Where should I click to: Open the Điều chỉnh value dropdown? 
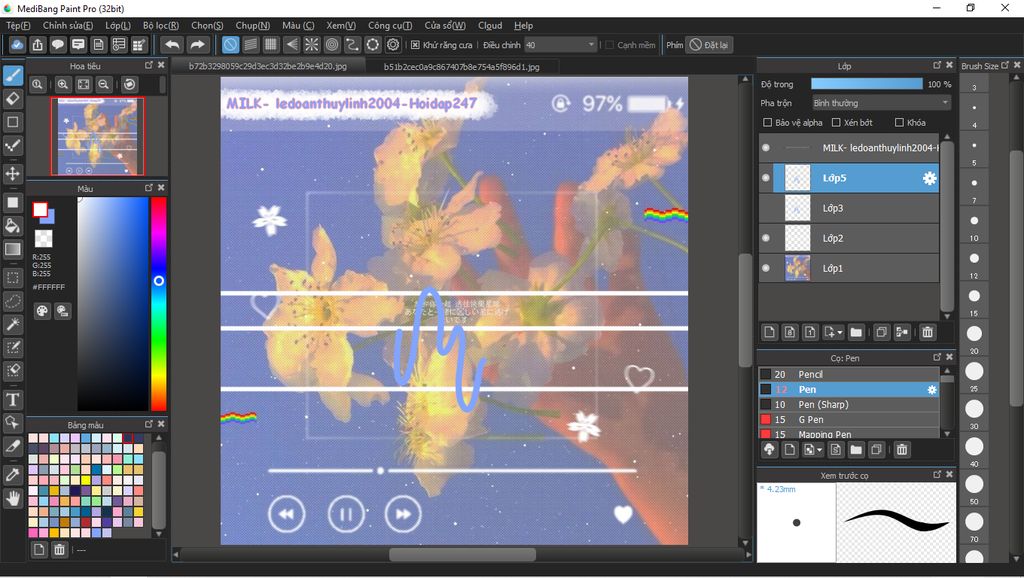tap(561, 45)
